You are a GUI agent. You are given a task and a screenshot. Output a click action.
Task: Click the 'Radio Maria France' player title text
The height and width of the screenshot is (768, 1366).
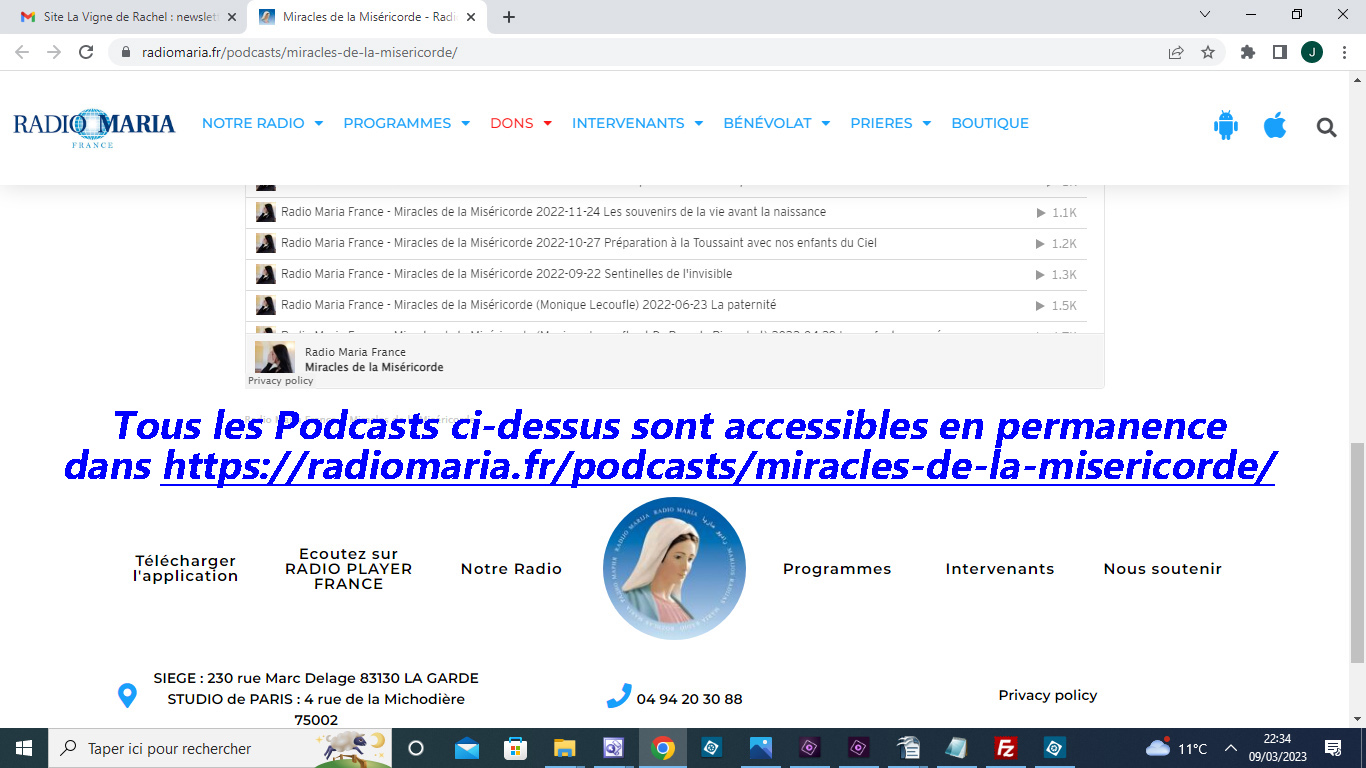tap(355, 352)
